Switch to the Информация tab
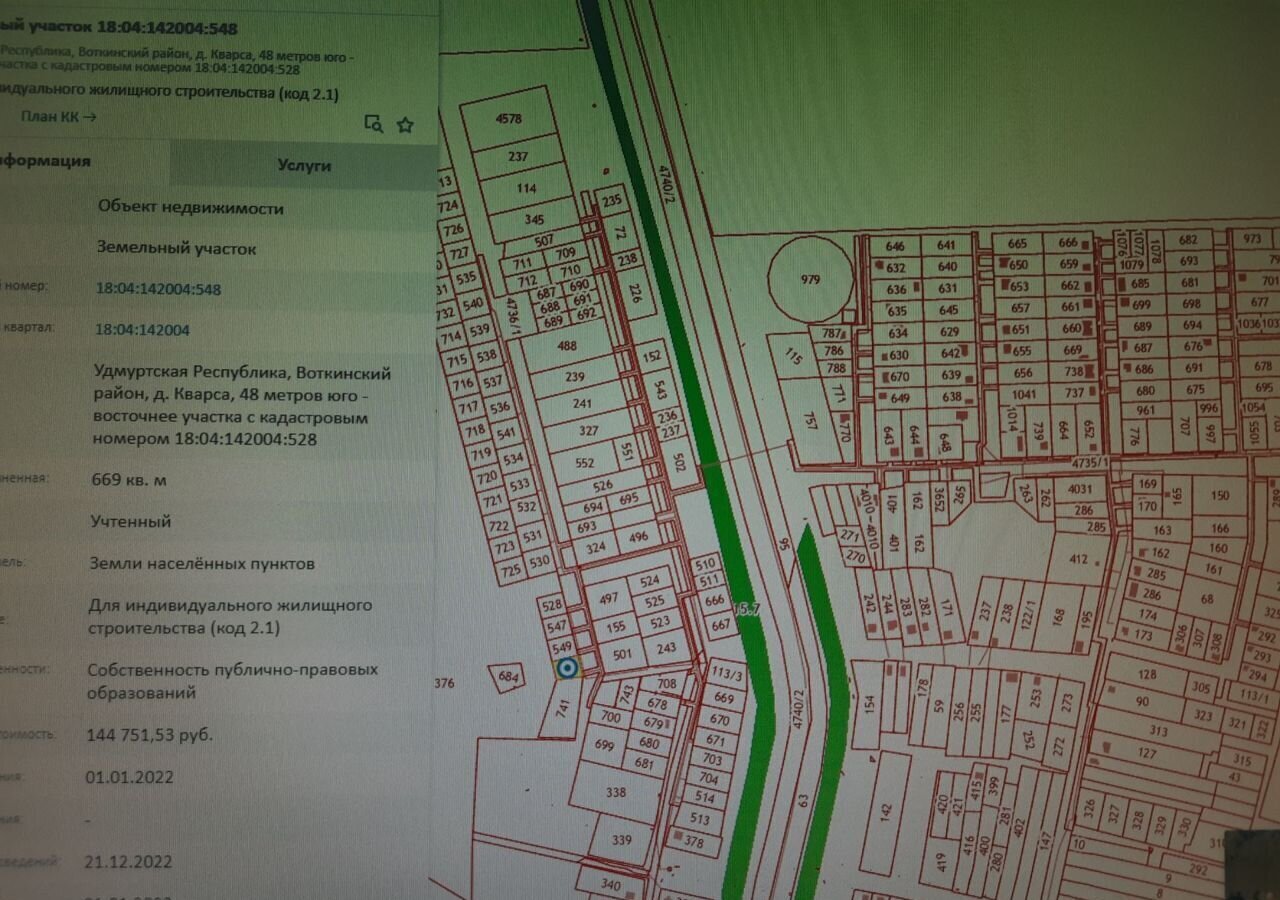 45,161
